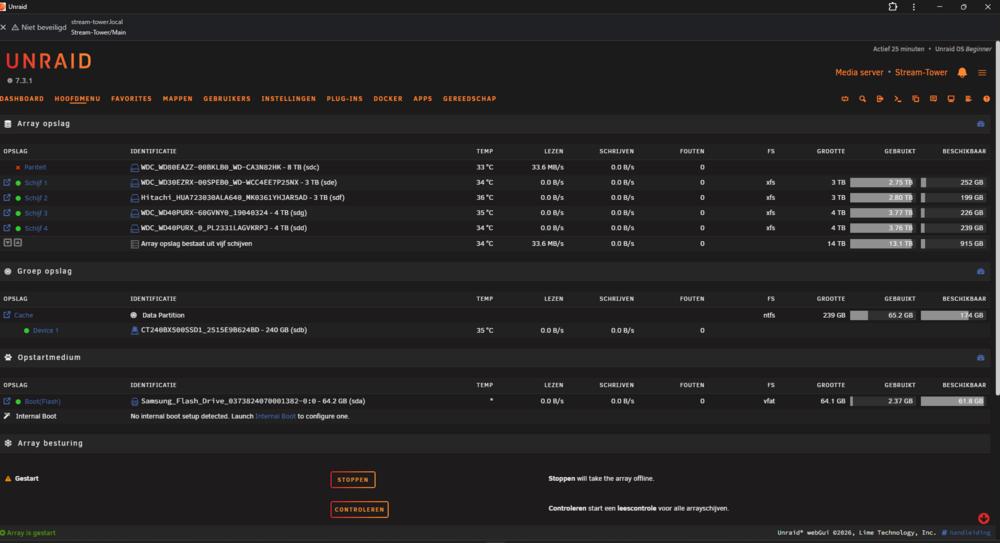Browse Schijf 3 via its external-link icon
Screen dimensions: 1000x543
(7, 213)
